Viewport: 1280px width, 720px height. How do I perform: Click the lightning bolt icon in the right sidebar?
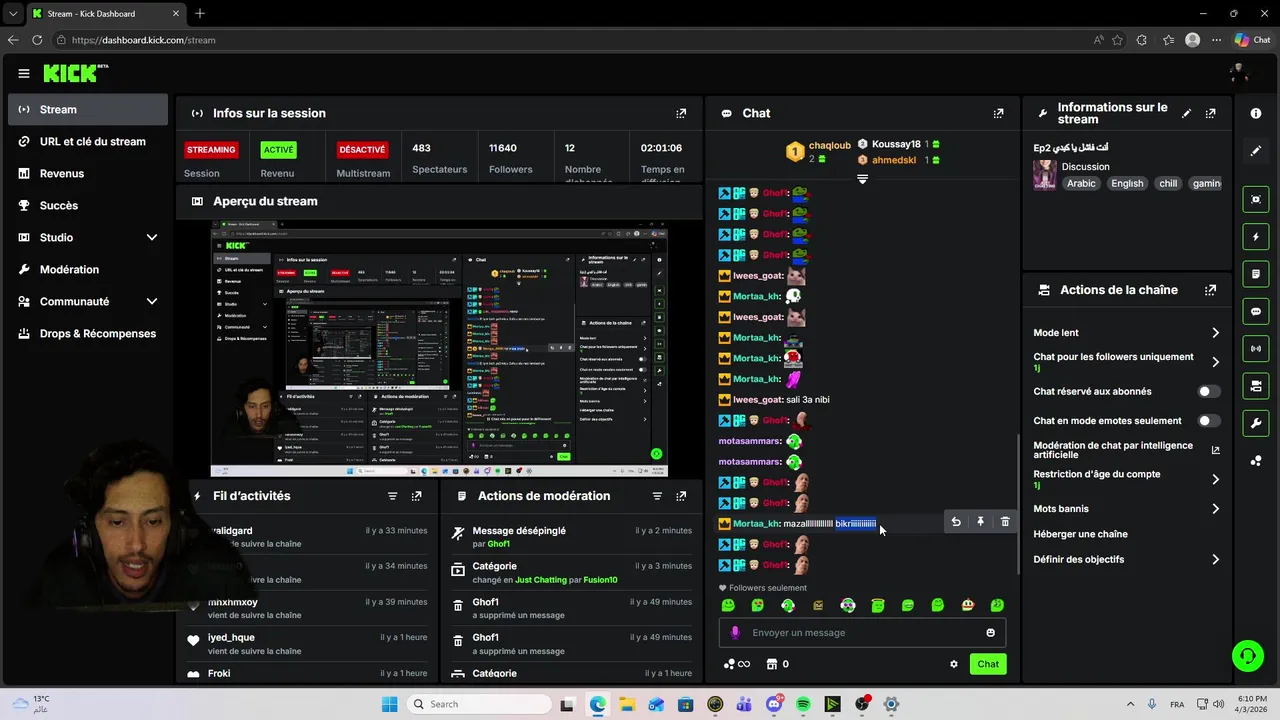1256,237
